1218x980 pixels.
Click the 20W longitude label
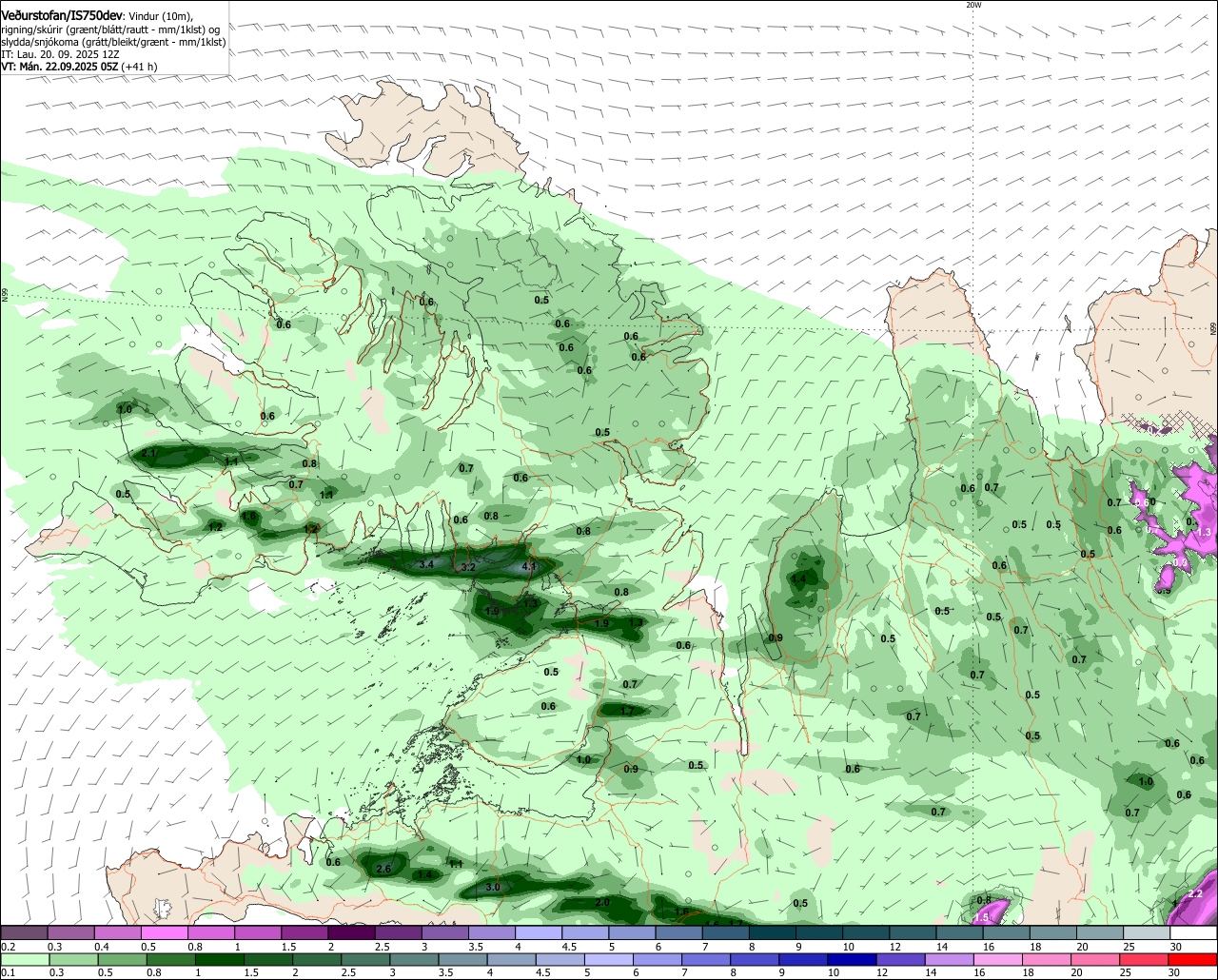[972, 5]
